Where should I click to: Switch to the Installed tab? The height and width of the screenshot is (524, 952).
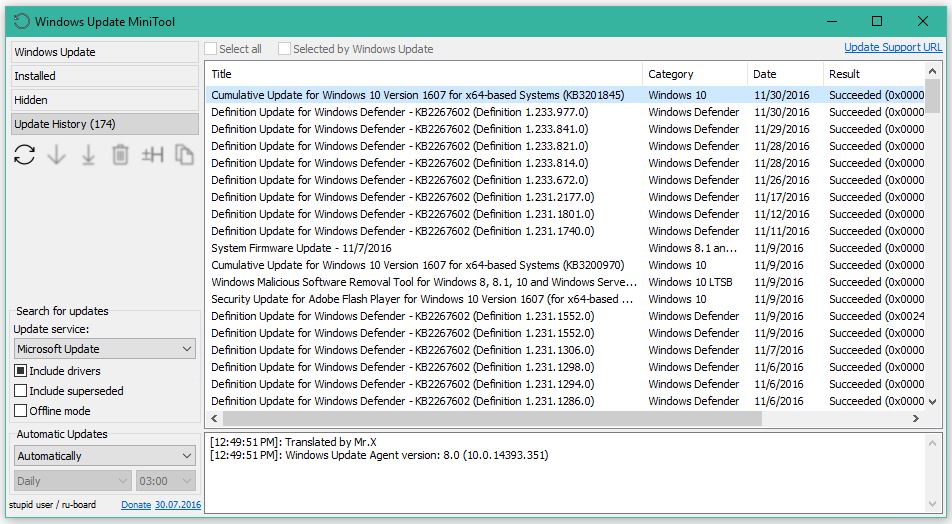(104, 76)
